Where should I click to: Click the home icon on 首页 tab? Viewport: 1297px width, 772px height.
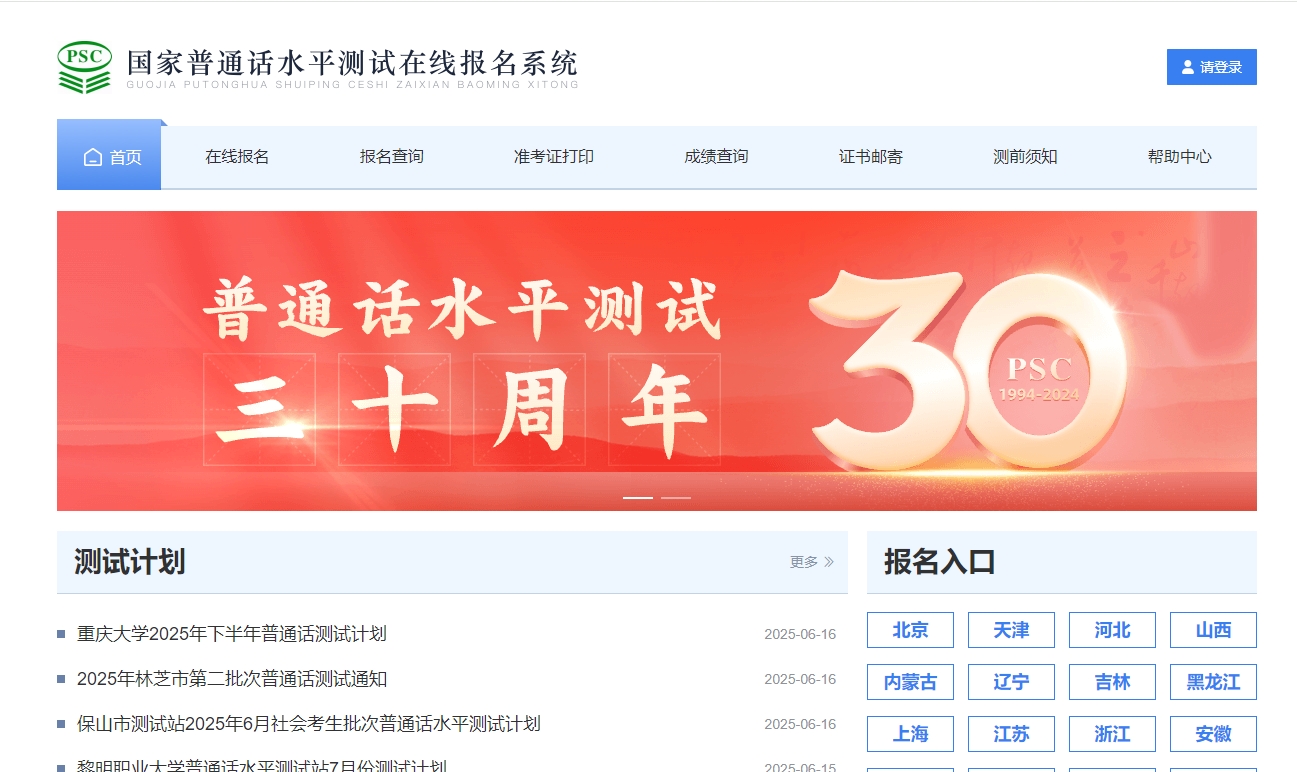pos(90,156)
